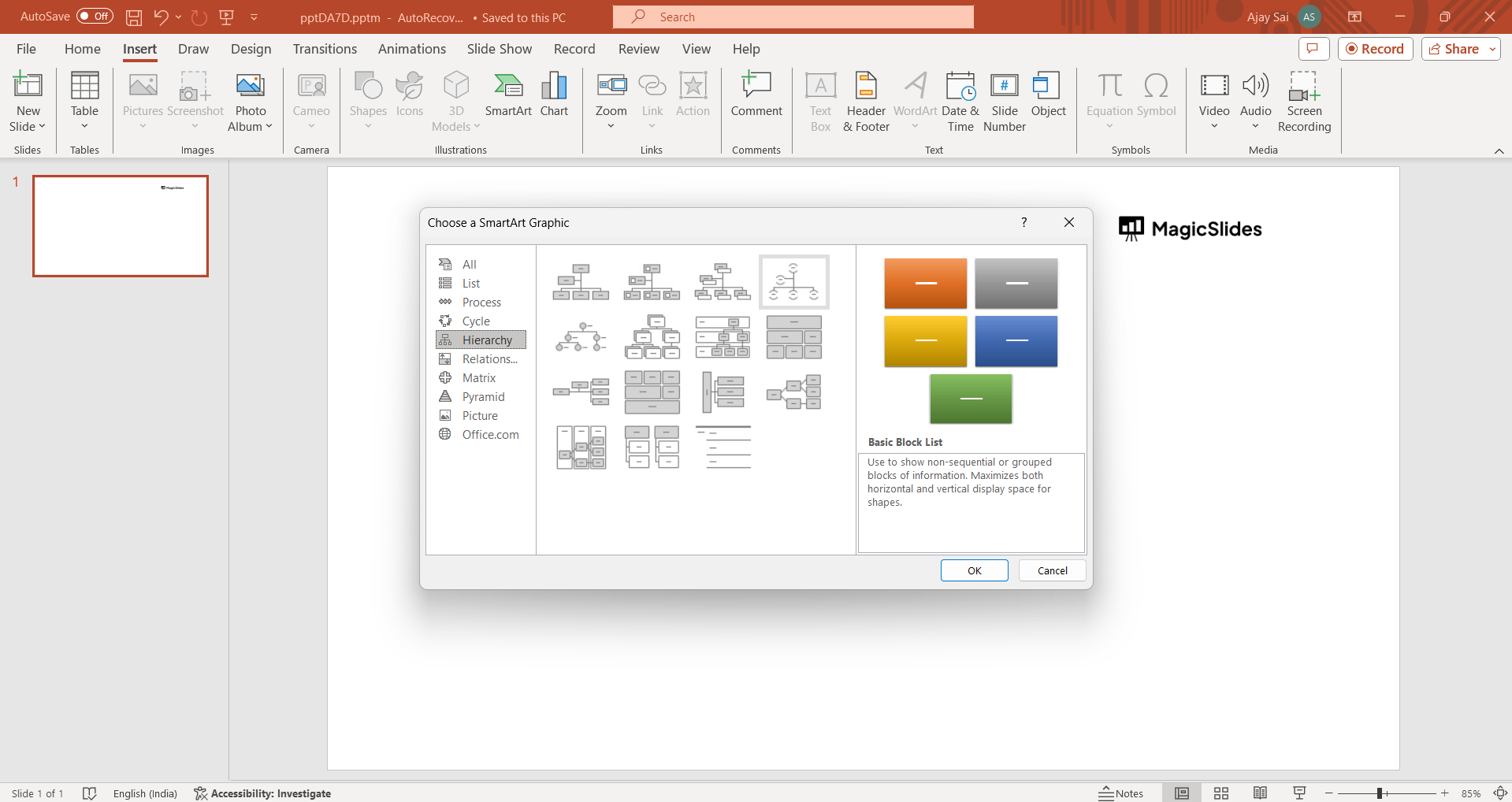The width and height of the screenshot is (1512, 802).
Task: Click the Share button
Action: 1454,49
